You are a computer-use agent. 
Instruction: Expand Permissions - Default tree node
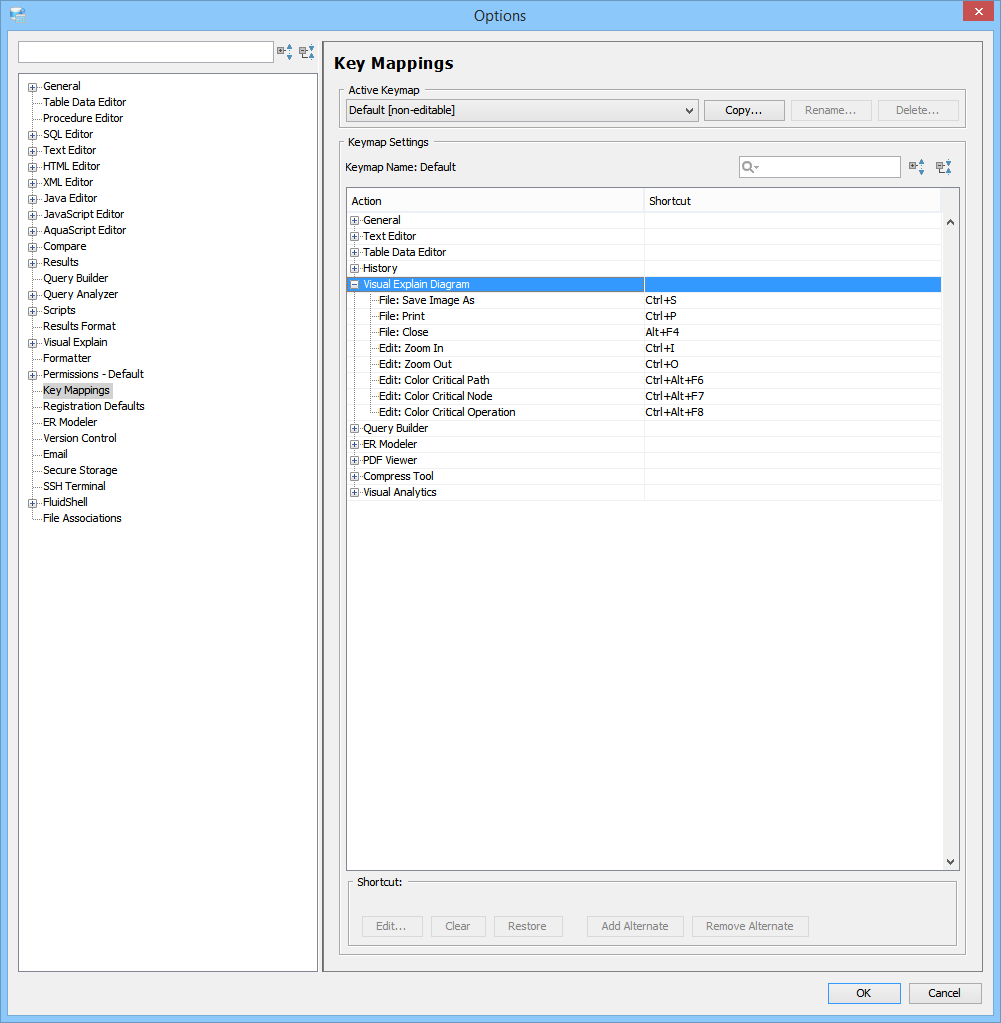point(33,375)
